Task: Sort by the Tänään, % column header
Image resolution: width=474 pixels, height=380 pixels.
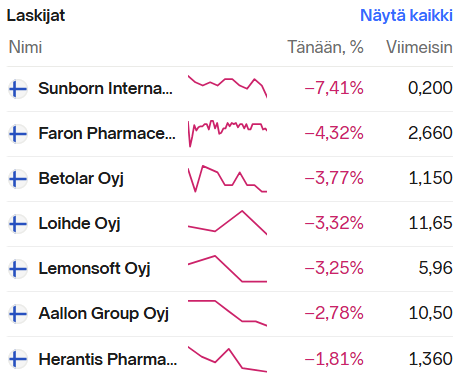Action: coord(325,47)
